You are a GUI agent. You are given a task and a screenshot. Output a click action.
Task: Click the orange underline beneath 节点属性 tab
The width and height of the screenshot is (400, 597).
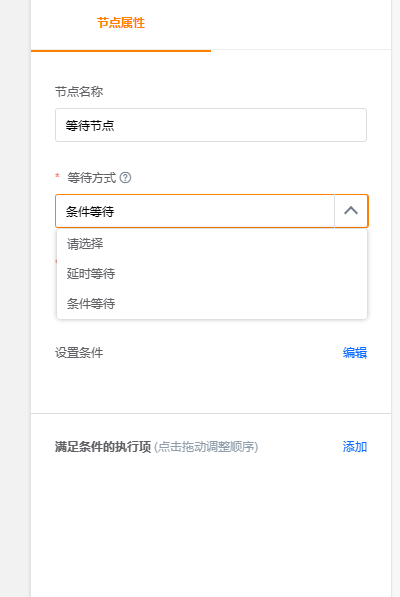(121, 50)
